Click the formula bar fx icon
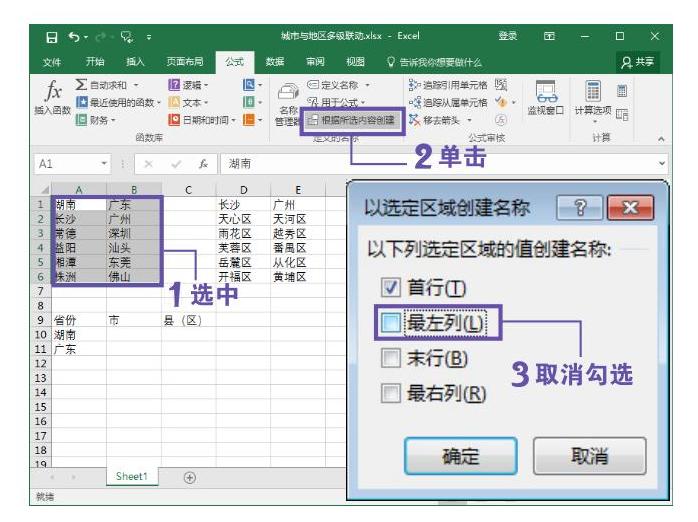 (203, 164)
